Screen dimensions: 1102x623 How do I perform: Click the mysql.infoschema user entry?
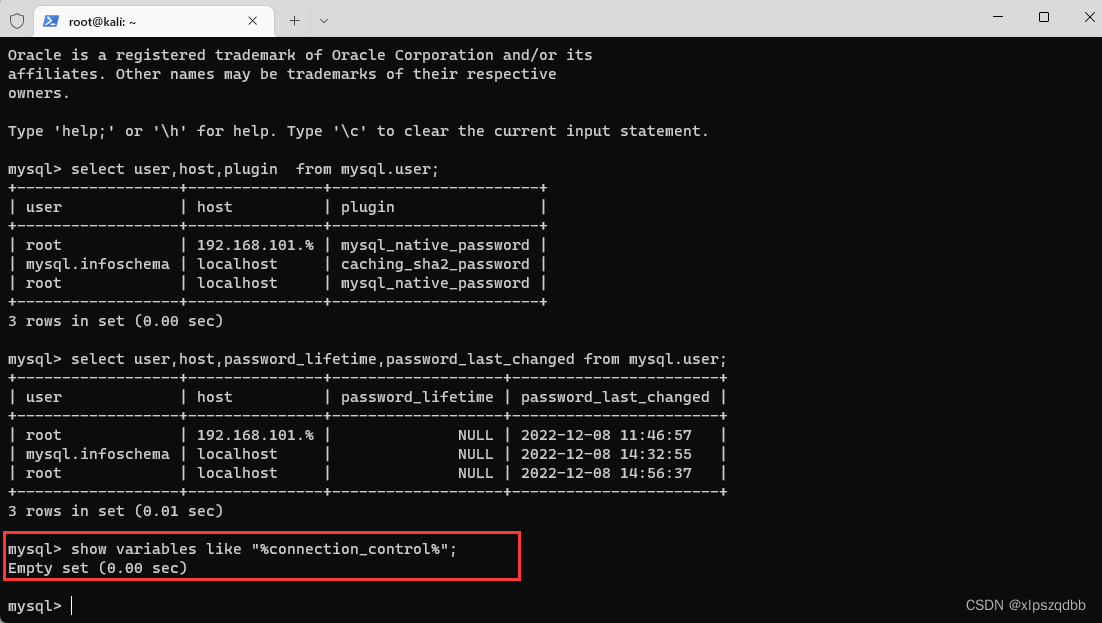(97, 263)
